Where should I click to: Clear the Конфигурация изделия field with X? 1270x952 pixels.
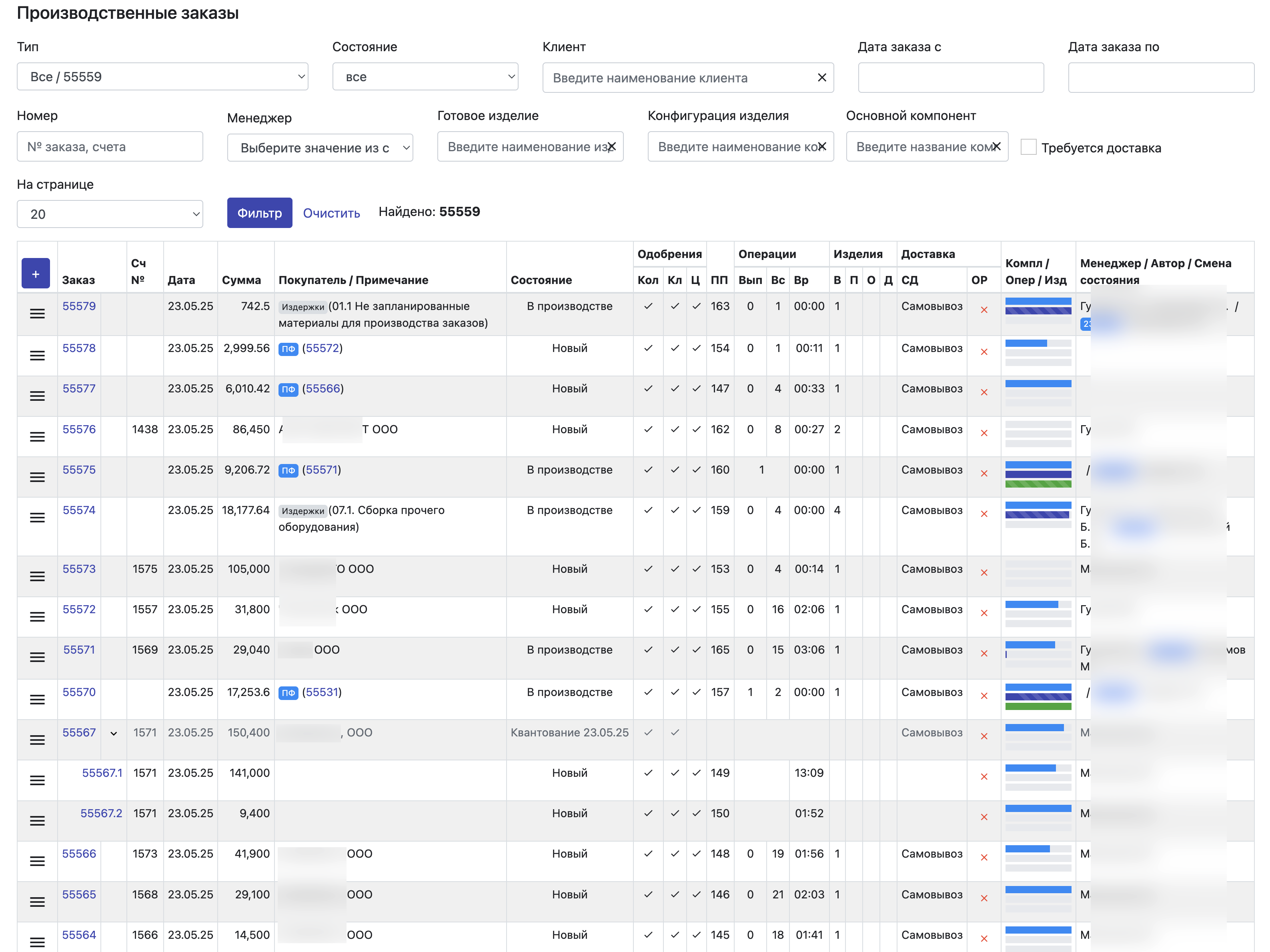point(822,146)
